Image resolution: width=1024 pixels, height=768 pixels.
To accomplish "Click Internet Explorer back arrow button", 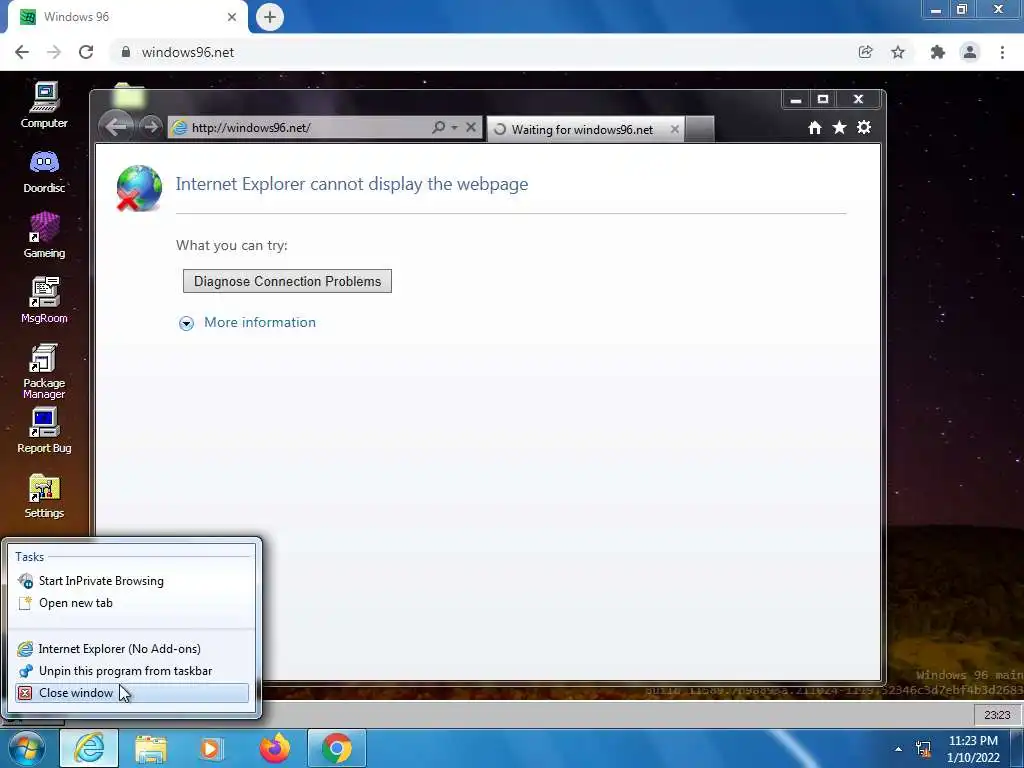I will click(116, 127).
